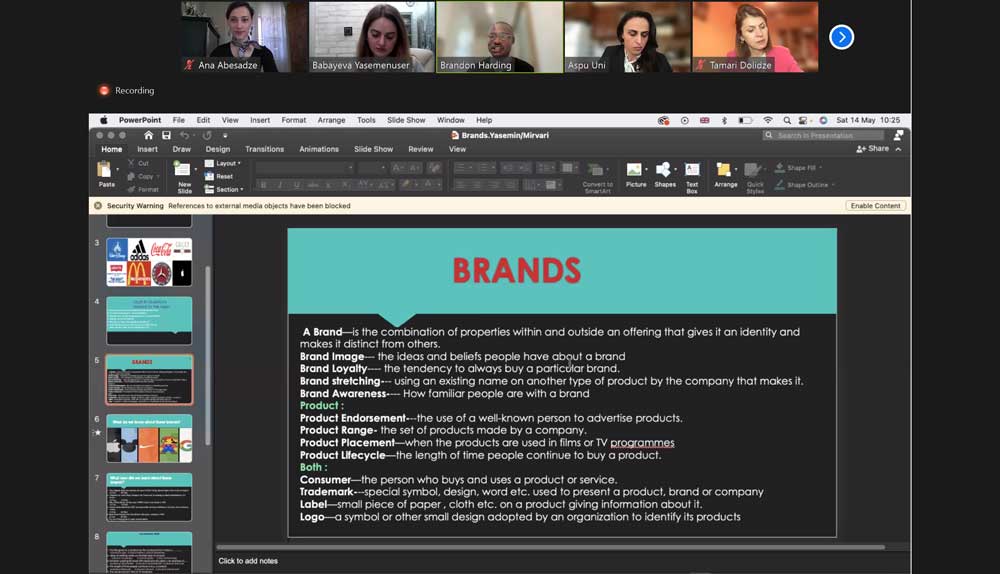The image size is (1000, 574).
Task: Click the Share button
Action: (x=873, y=149)
